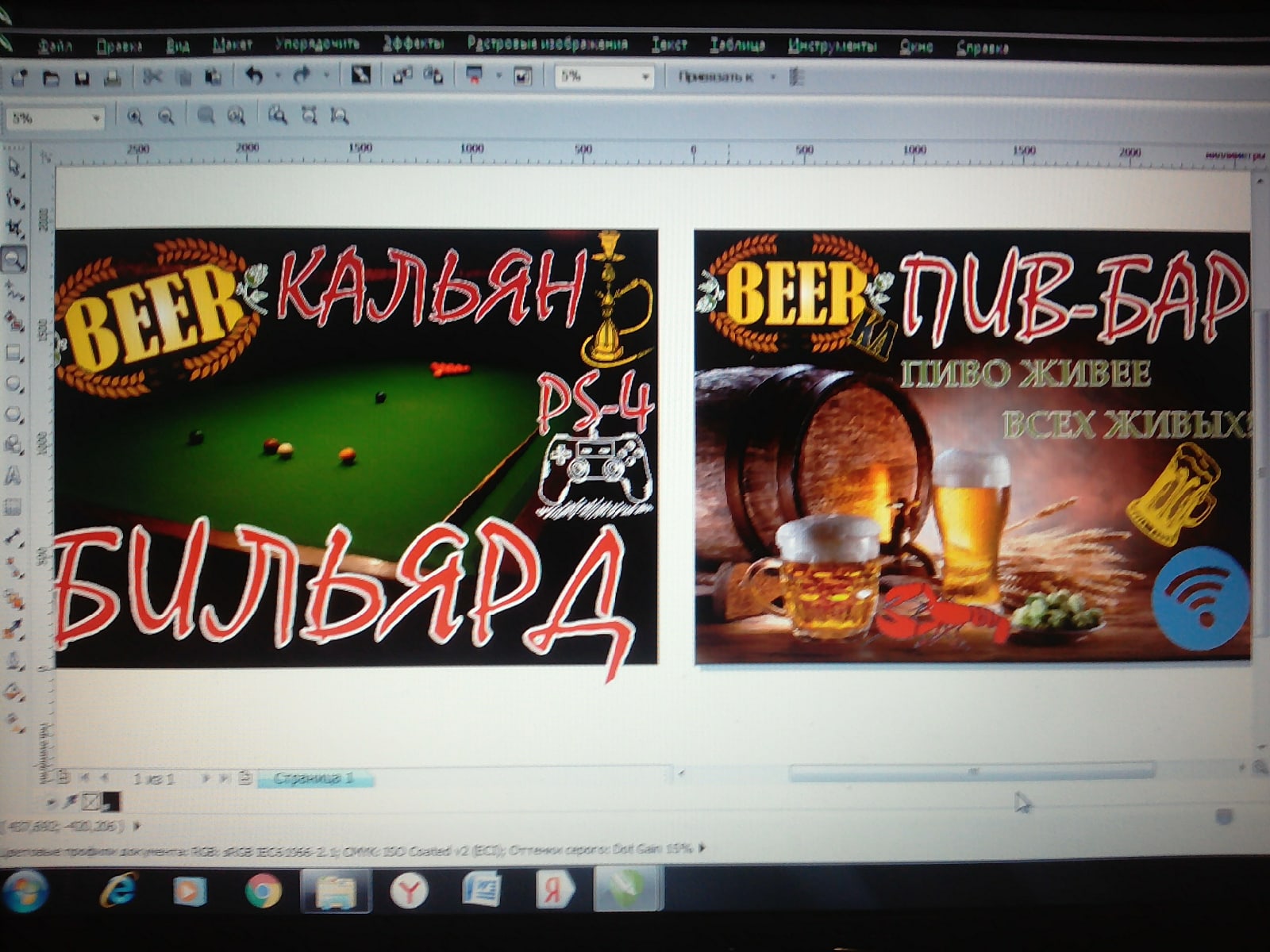Viewport: 1270px width, 952px height.
Task: Open the application launcher icon
Action: 475,76
